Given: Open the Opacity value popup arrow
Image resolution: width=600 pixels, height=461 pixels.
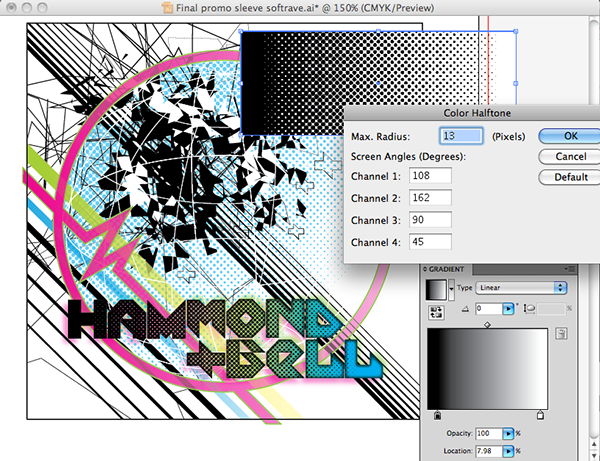Looking at the screenshot, I should click(x=508, y=433).
